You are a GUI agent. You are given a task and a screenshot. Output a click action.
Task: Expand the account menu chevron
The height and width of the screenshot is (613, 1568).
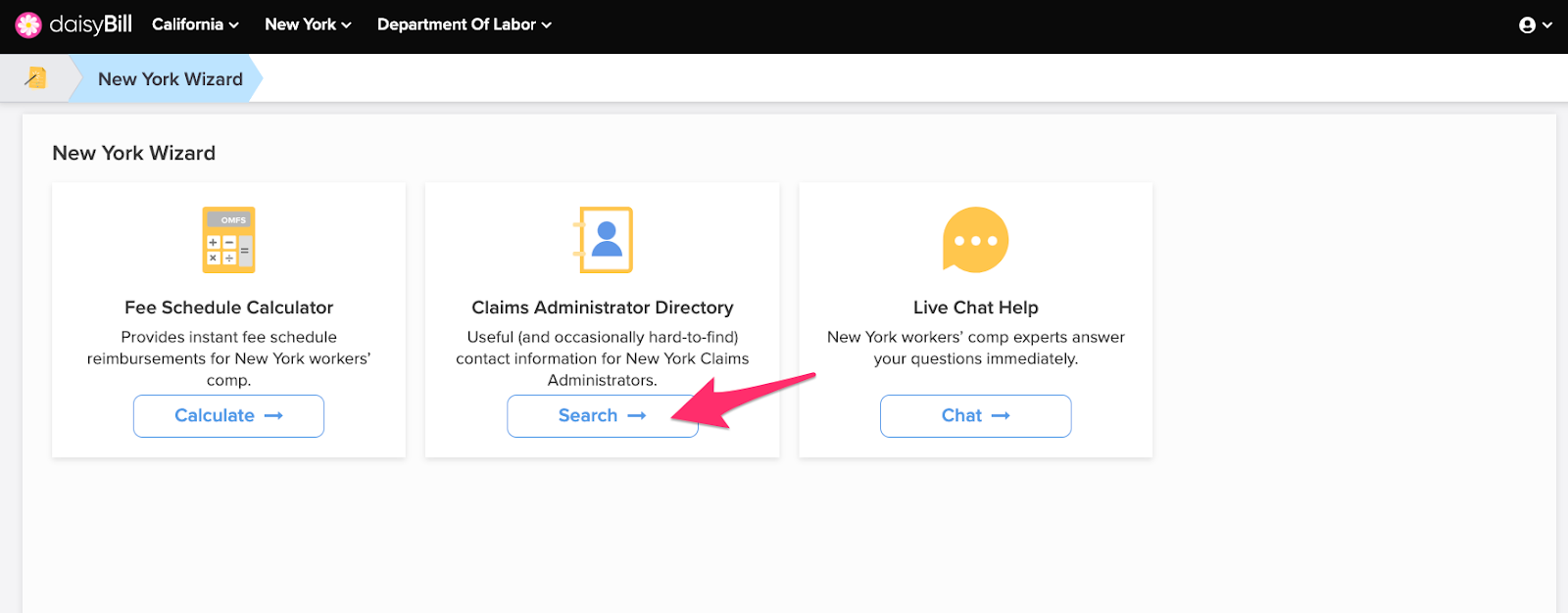(x=1547, y=25)
